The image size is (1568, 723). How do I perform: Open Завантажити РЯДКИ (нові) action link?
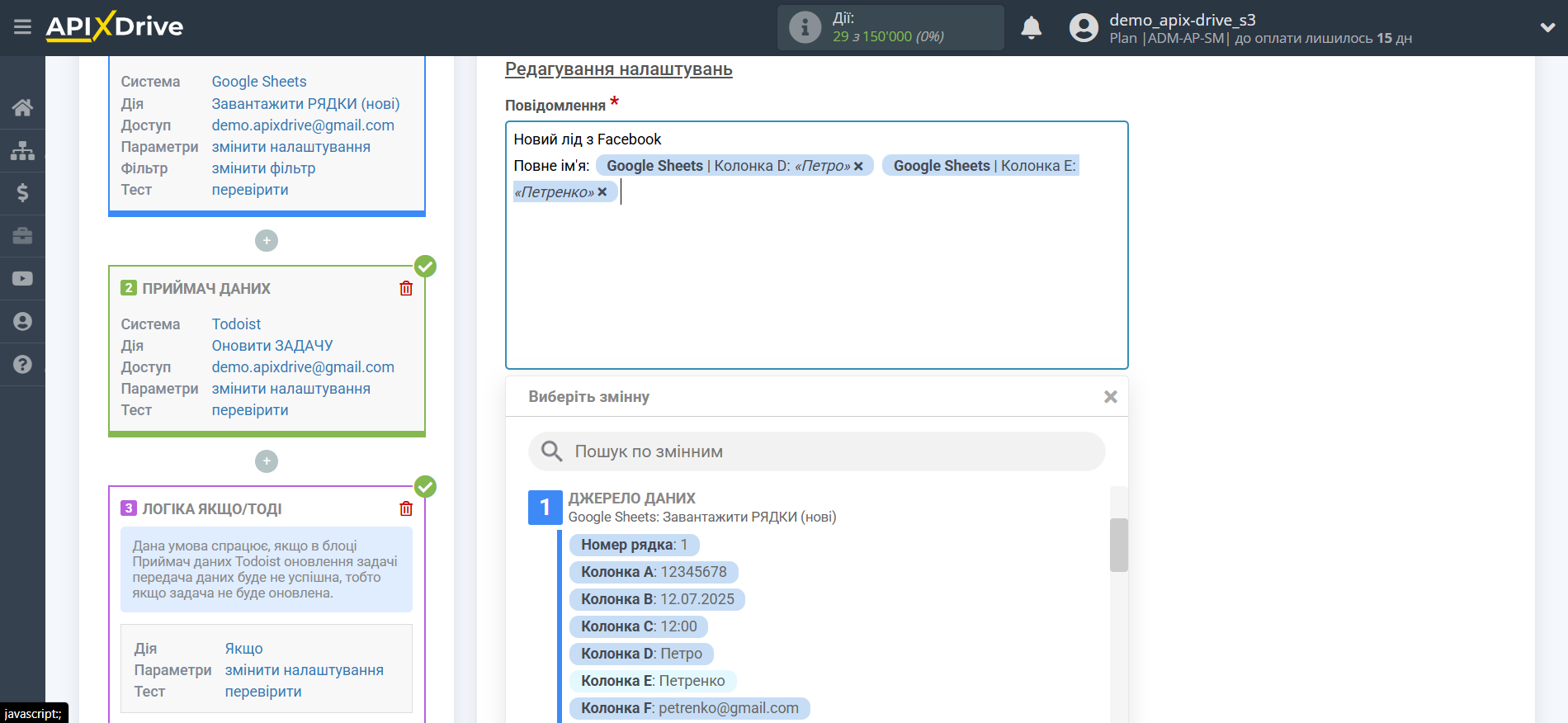[x=305, y=104]
